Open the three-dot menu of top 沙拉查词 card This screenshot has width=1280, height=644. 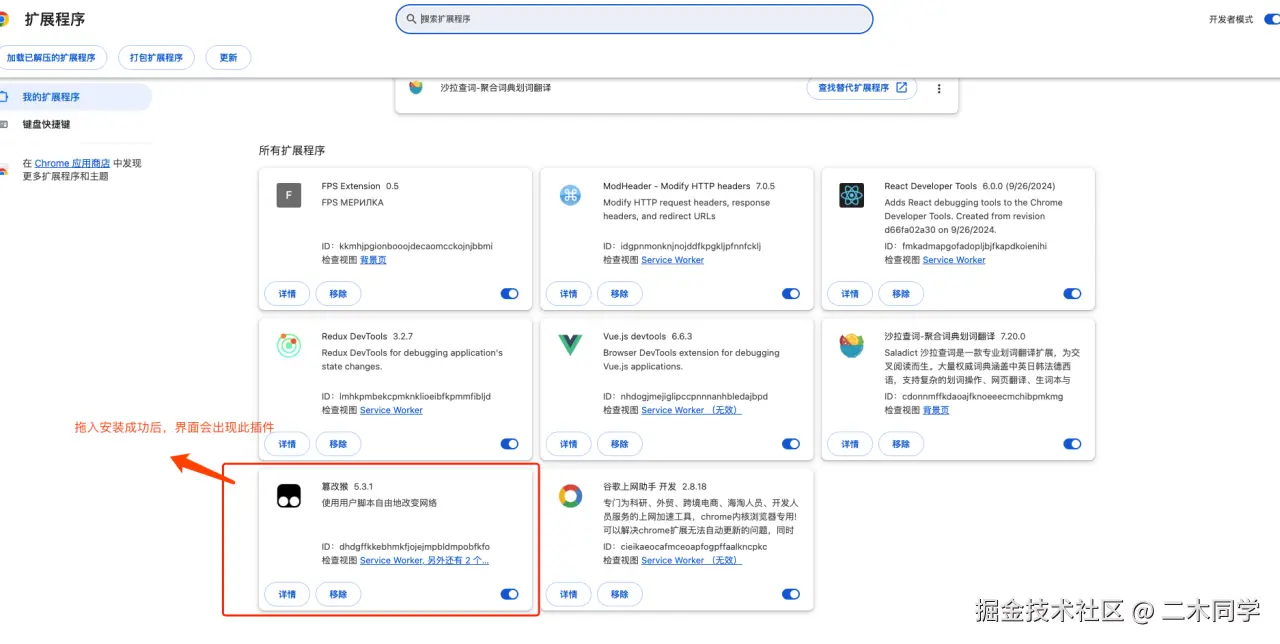(939, 88)
